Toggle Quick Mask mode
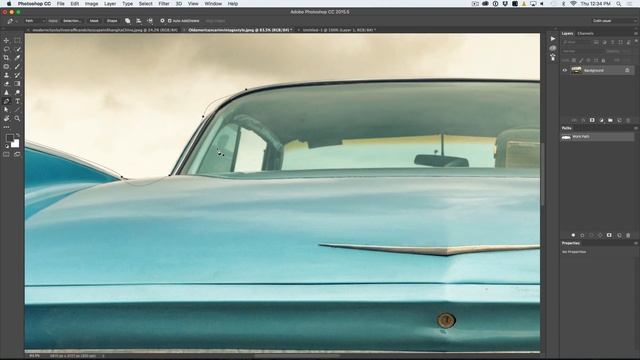This screenshot has height=360, width=640. (6, 155)
